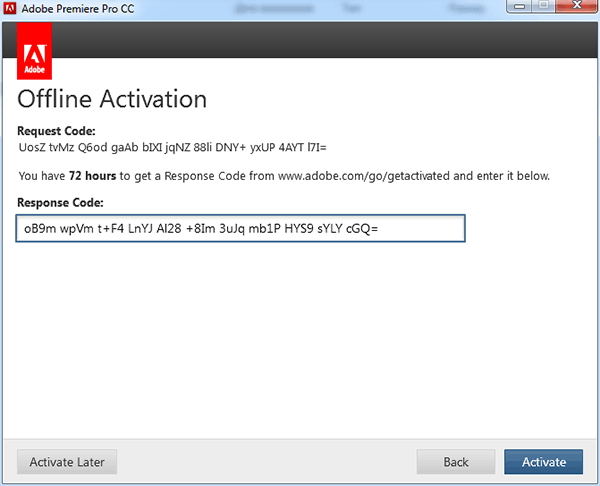
Task: Close the Adobe Premiere Pro CC window
Action: 577,5
